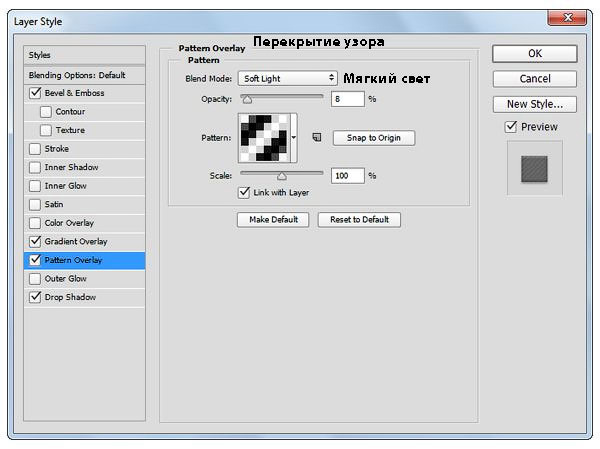Click the Scale percentage input field

click(347, 176)
